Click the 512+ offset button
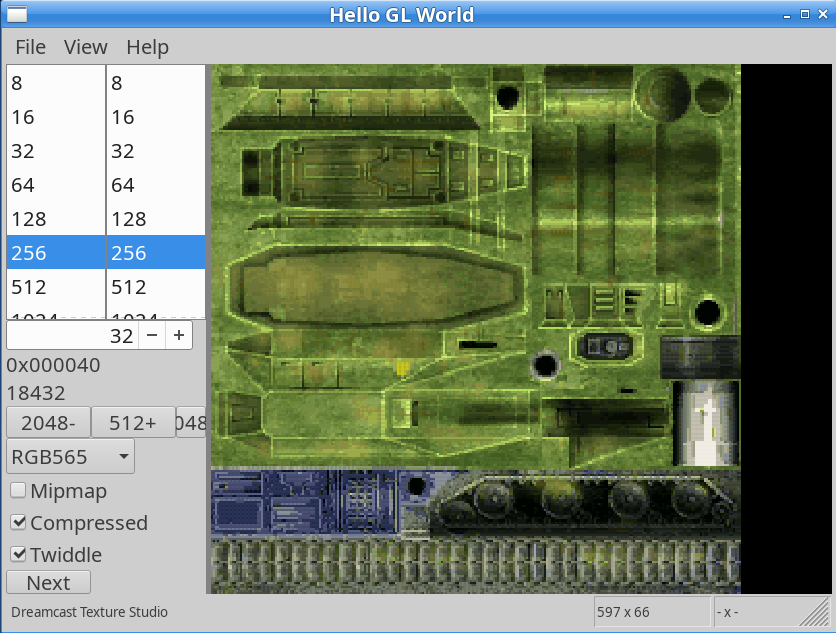836x633 pixels. (x=133, y=422)
